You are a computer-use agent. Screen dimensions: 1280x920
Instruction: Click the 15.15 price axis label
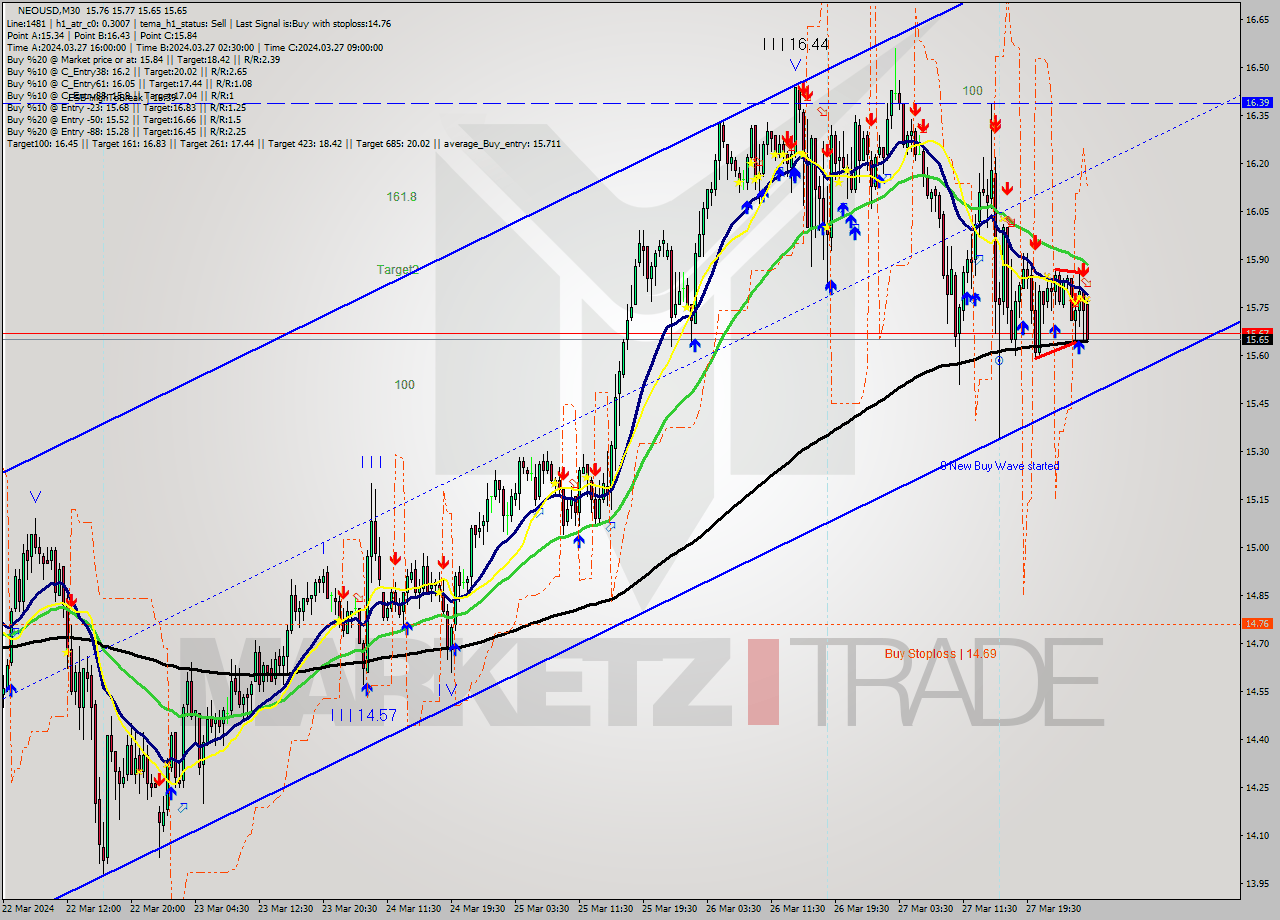1256,499
